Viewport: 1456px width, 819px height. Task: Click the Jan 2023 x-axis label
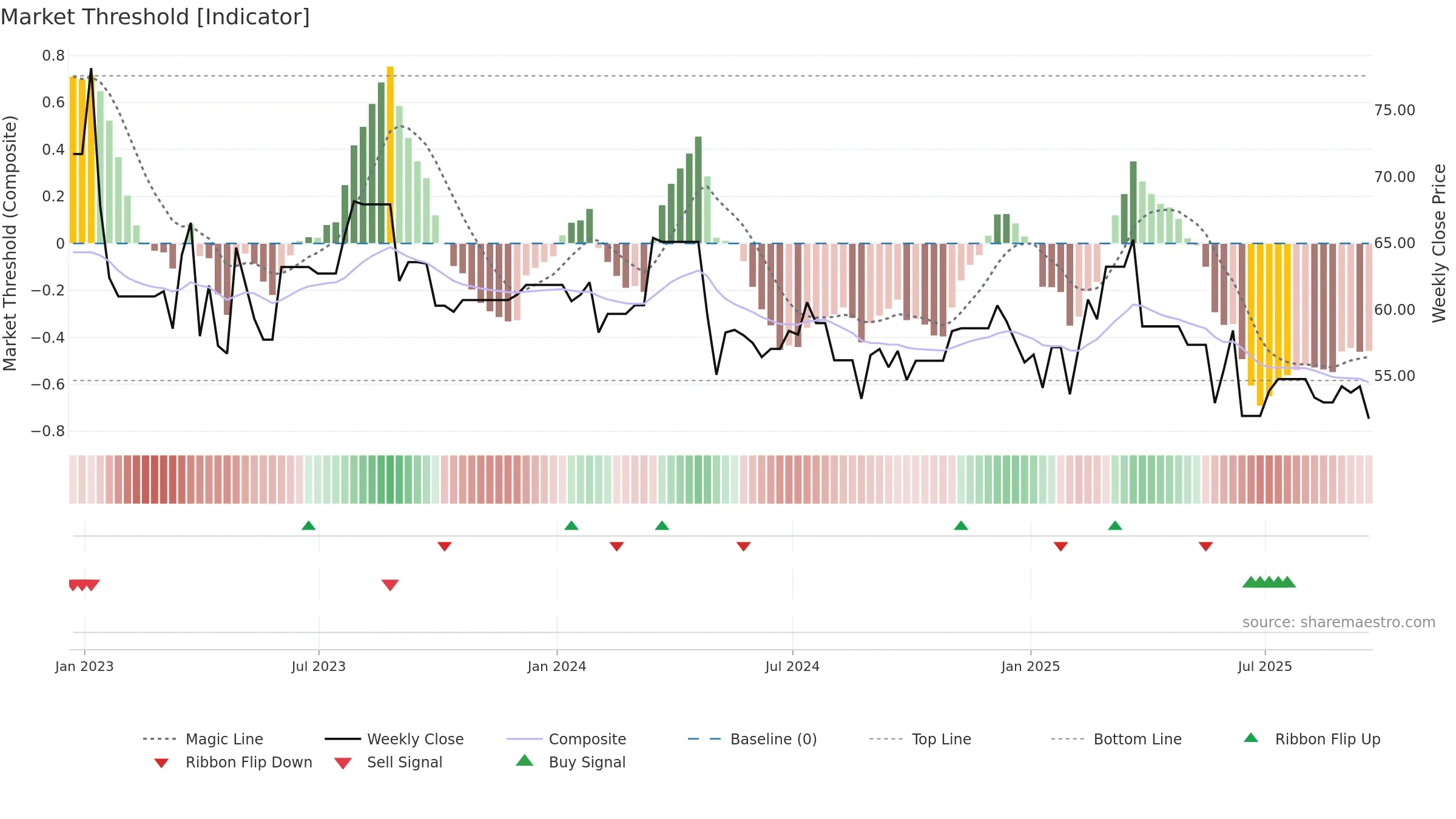click(x=84, y=666)
